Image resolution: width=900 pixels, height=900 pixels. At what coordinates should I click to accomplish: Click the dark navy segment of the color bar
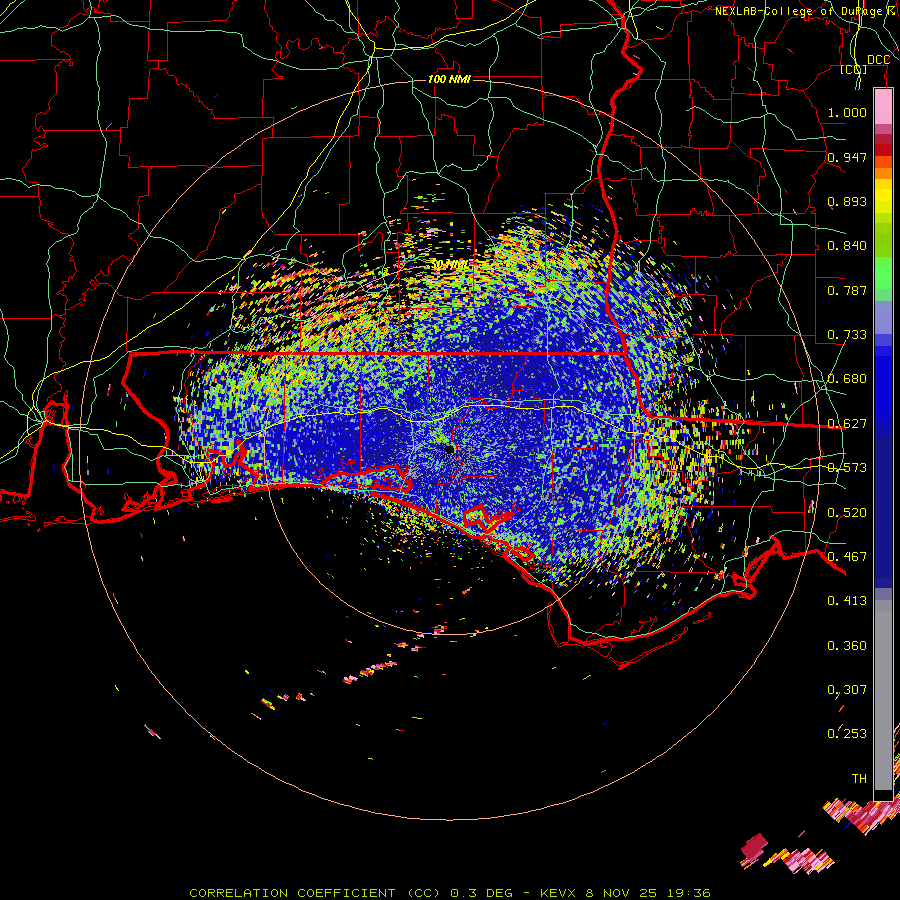(x=883, y=508)
